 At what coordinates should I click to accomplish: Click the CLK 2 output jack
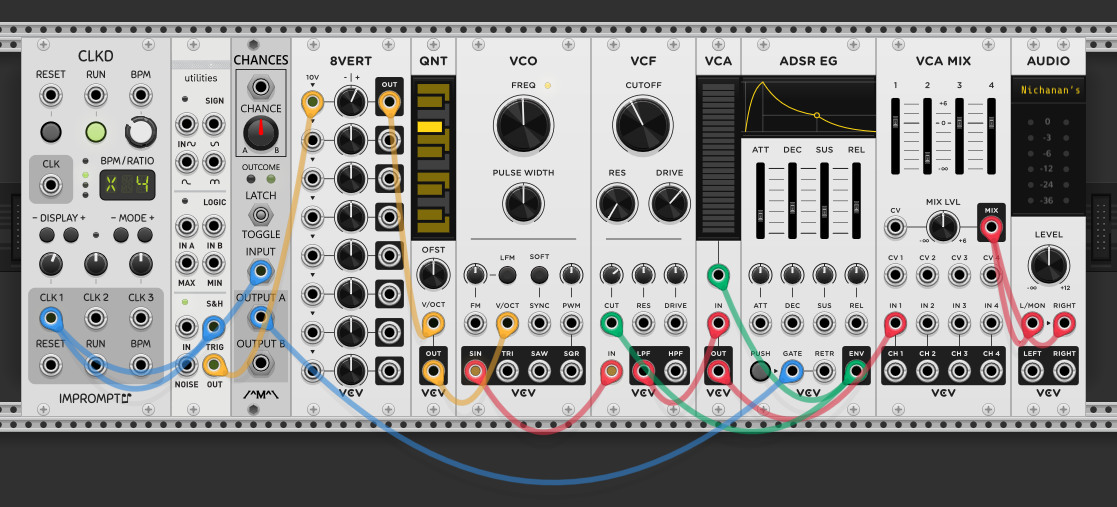coord(95,318)
